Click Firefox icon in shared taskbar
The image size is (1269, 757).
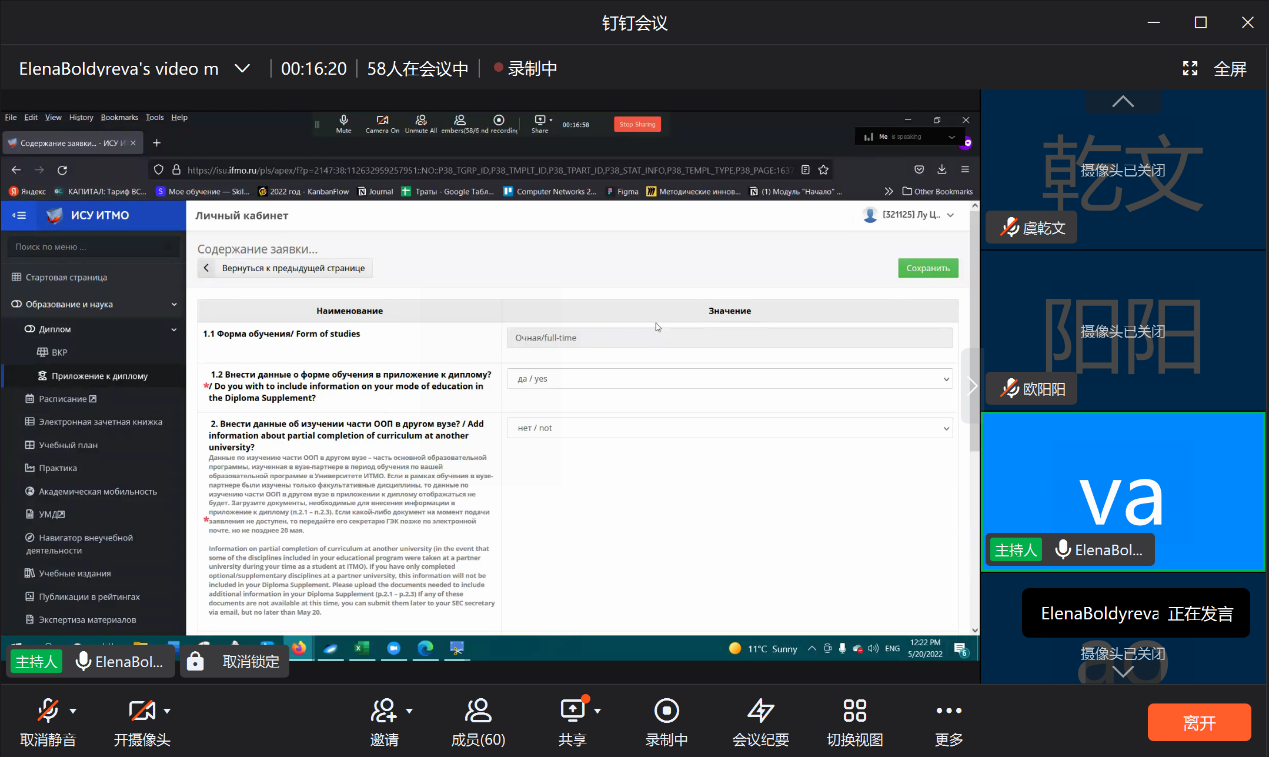(x=299, y=648)
